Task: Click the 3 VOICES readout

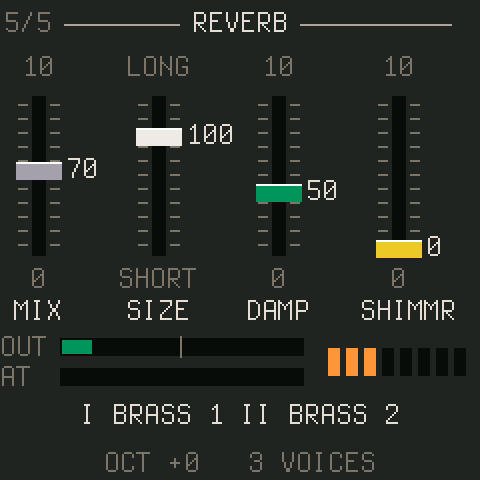Action: pos(312,462)
